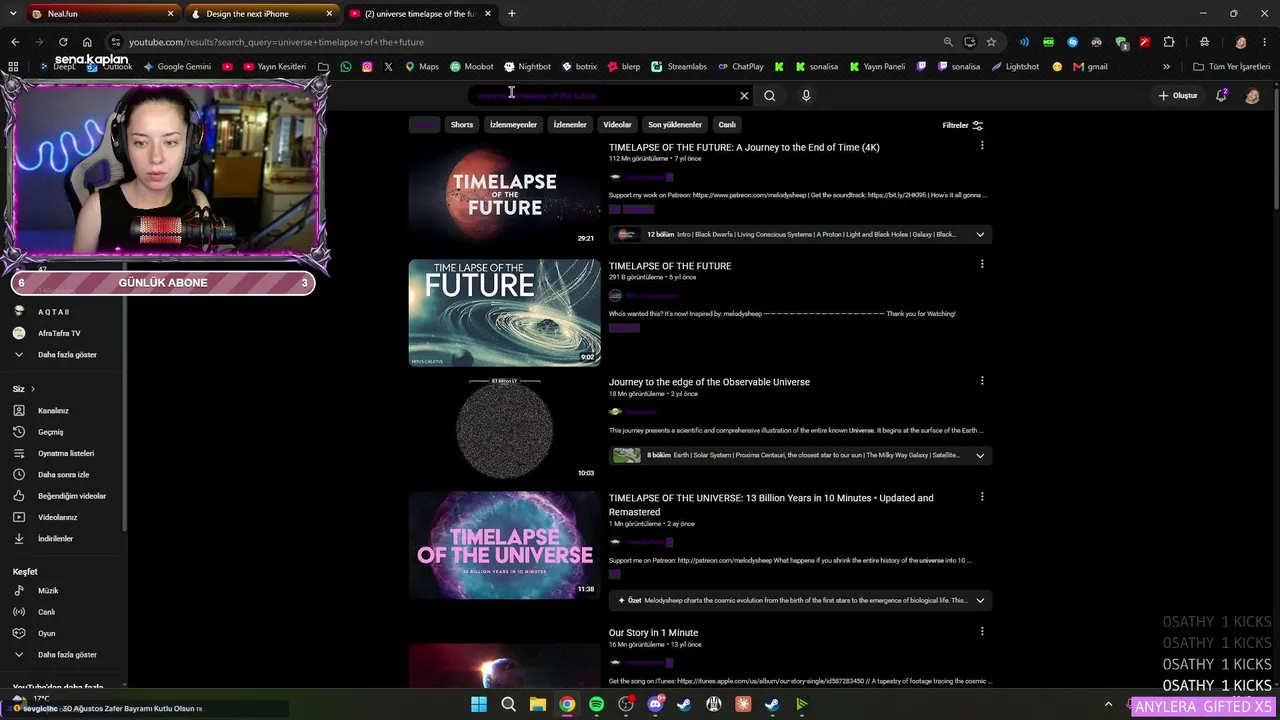Clear the YouTube search box text
Screen dimensions: 1280x720
tap(744, 96)
